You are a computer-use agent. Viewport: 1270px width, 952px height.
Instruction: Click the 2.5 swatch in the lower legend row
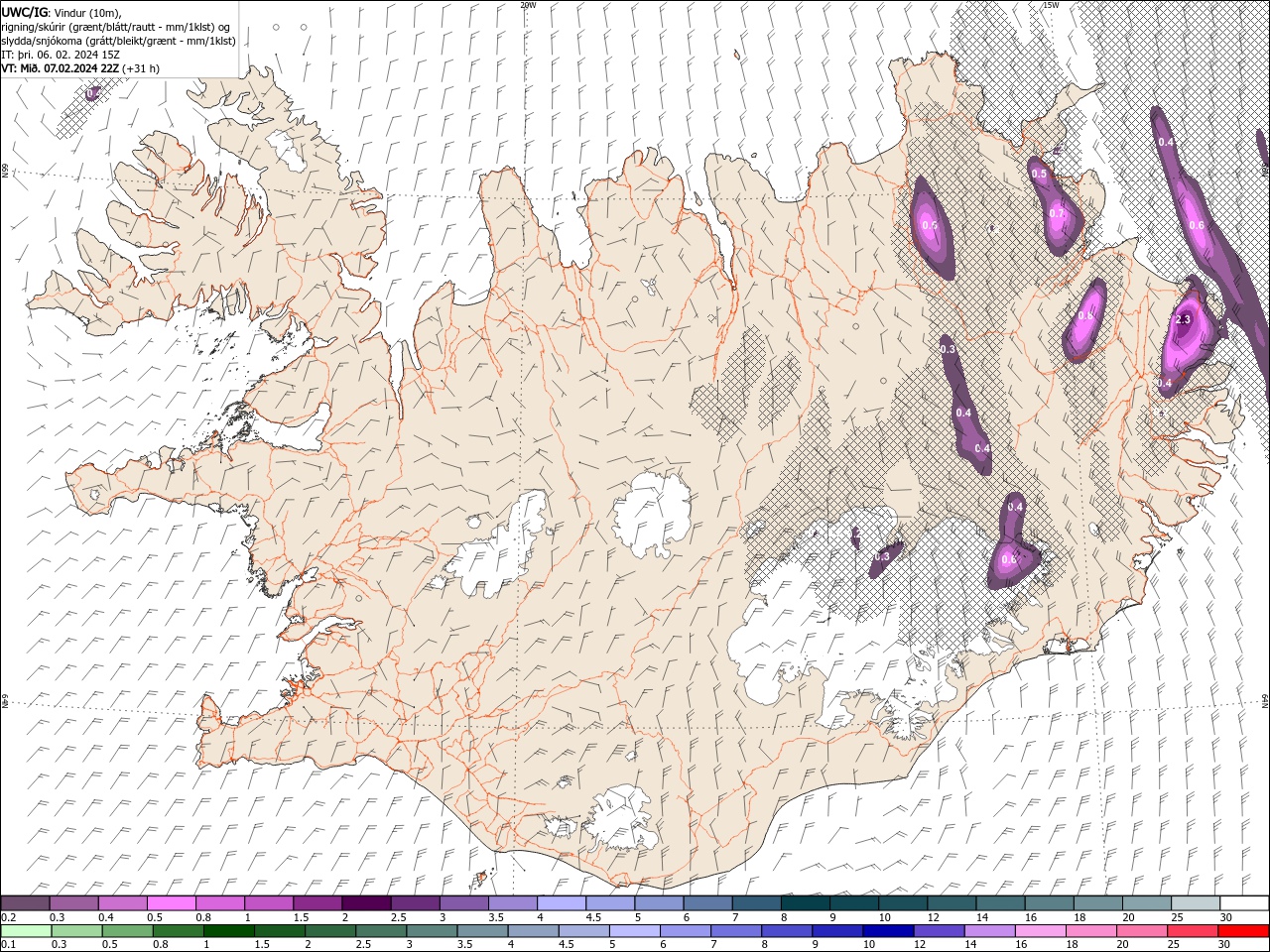click(x=380, y=931)
